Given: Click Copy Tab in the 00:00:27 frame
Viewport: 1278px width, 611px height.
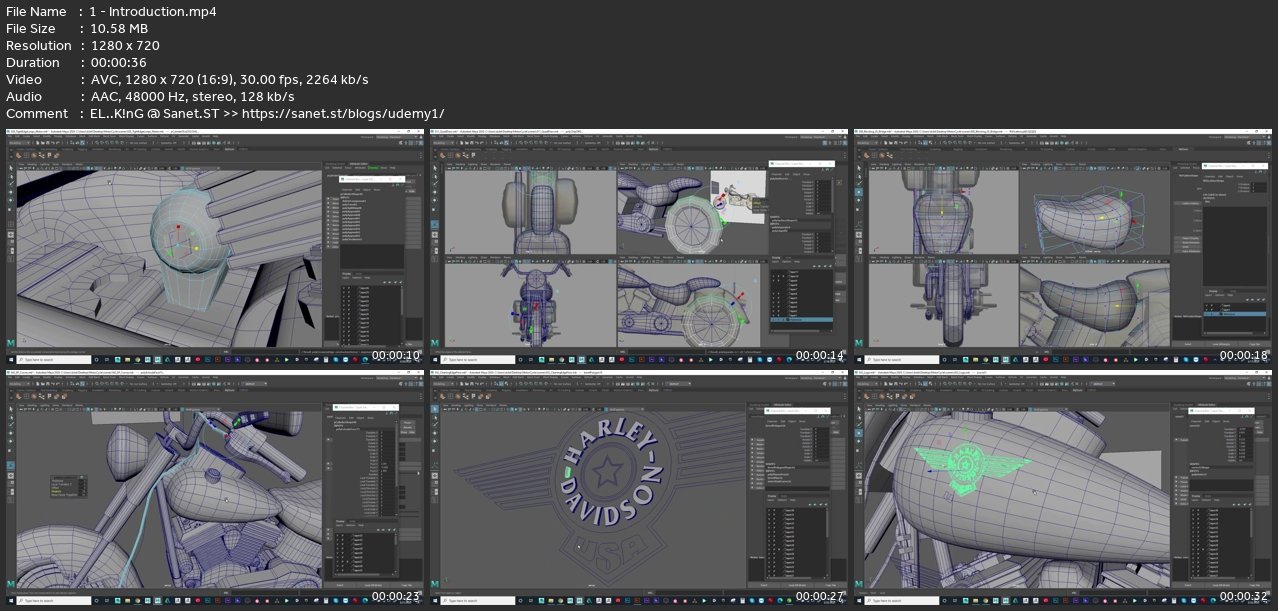Looking at the screenshot, I should tap(831, 585).
